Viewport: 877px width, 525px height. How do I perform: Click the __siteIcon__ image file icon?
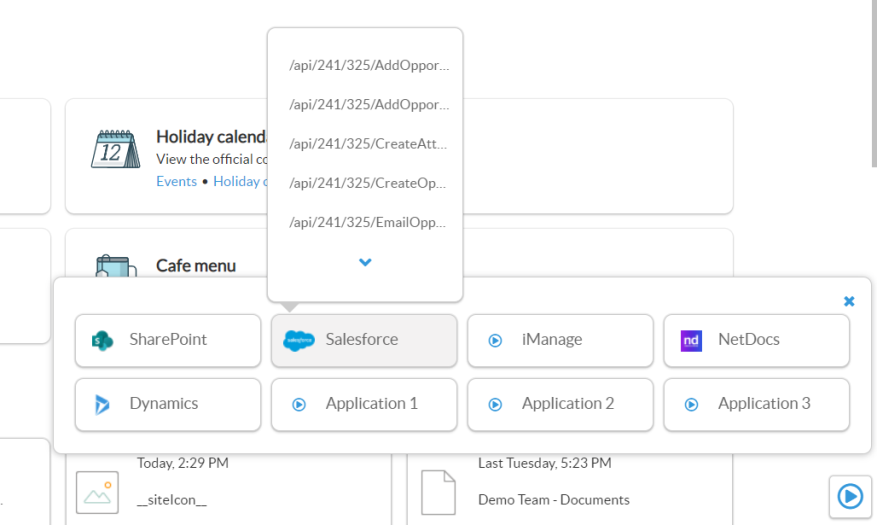click(98, 493)
